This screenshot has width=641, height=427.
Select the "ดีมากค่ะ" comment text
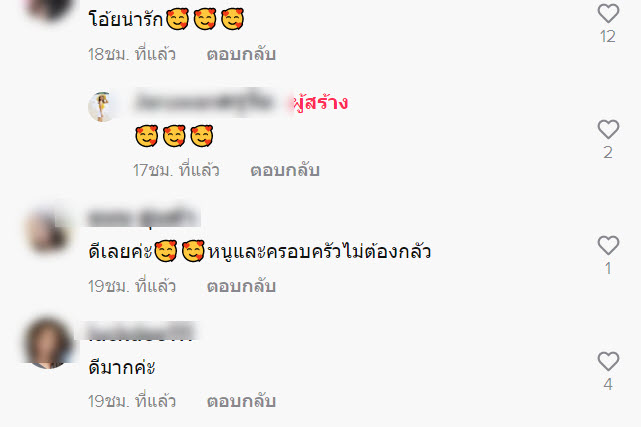[122, 367]
